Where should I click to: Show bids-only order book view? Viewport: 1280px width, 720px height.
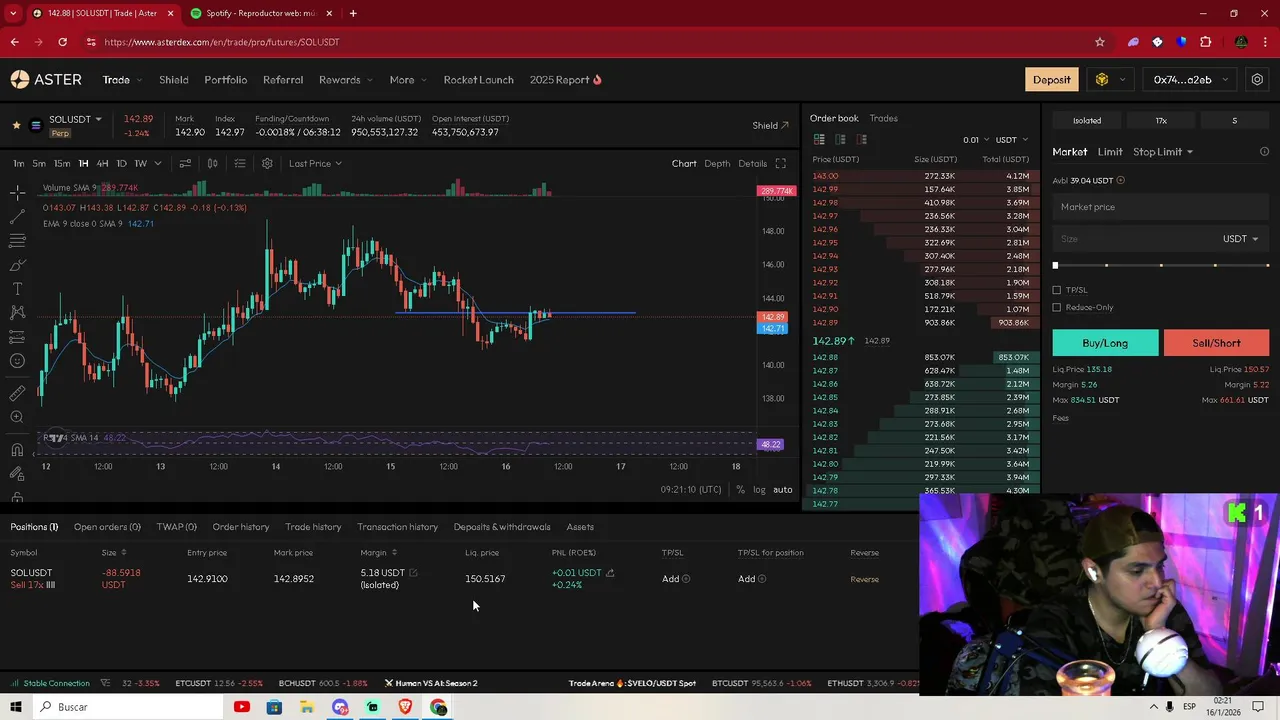841,139
